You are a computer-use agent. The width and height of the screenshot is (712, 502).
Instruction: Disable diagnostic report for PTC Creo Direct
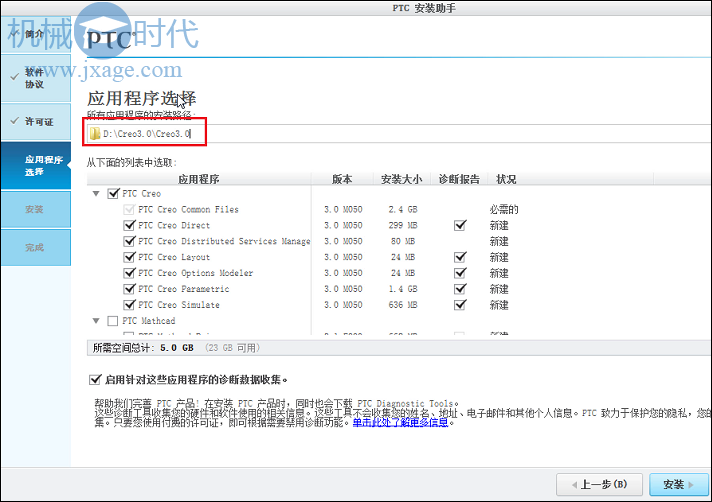point(460,225)
